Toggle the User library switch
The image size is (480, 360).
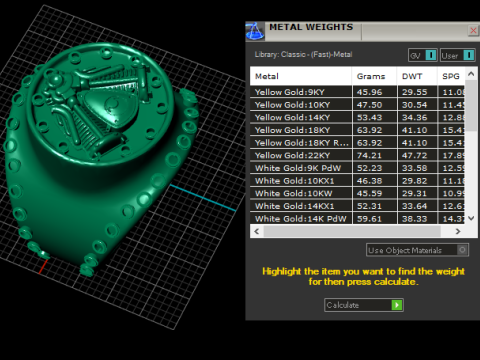(468, 55)
